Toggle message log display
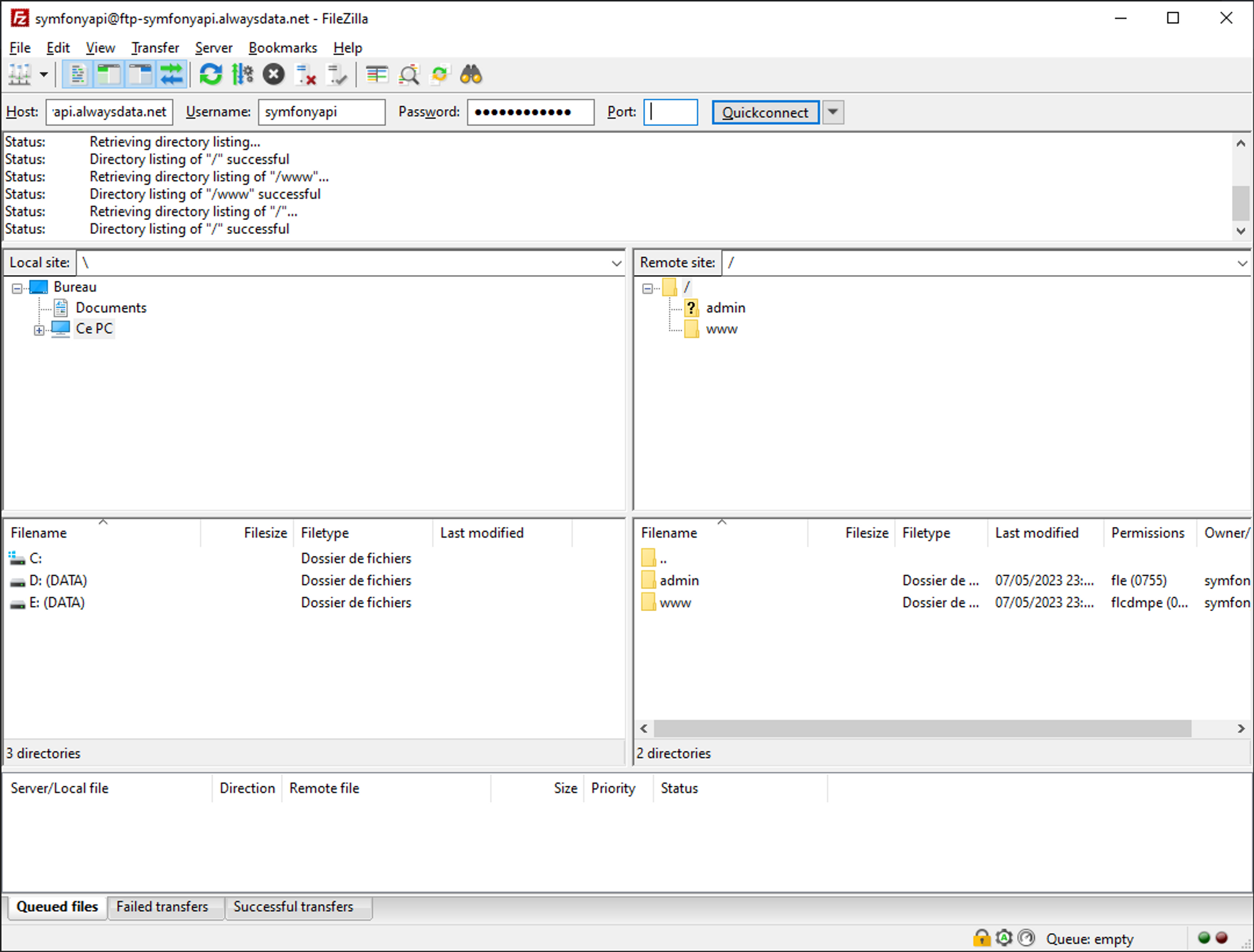This screenshot has height=952, width=1254. (x=78, y=75)
